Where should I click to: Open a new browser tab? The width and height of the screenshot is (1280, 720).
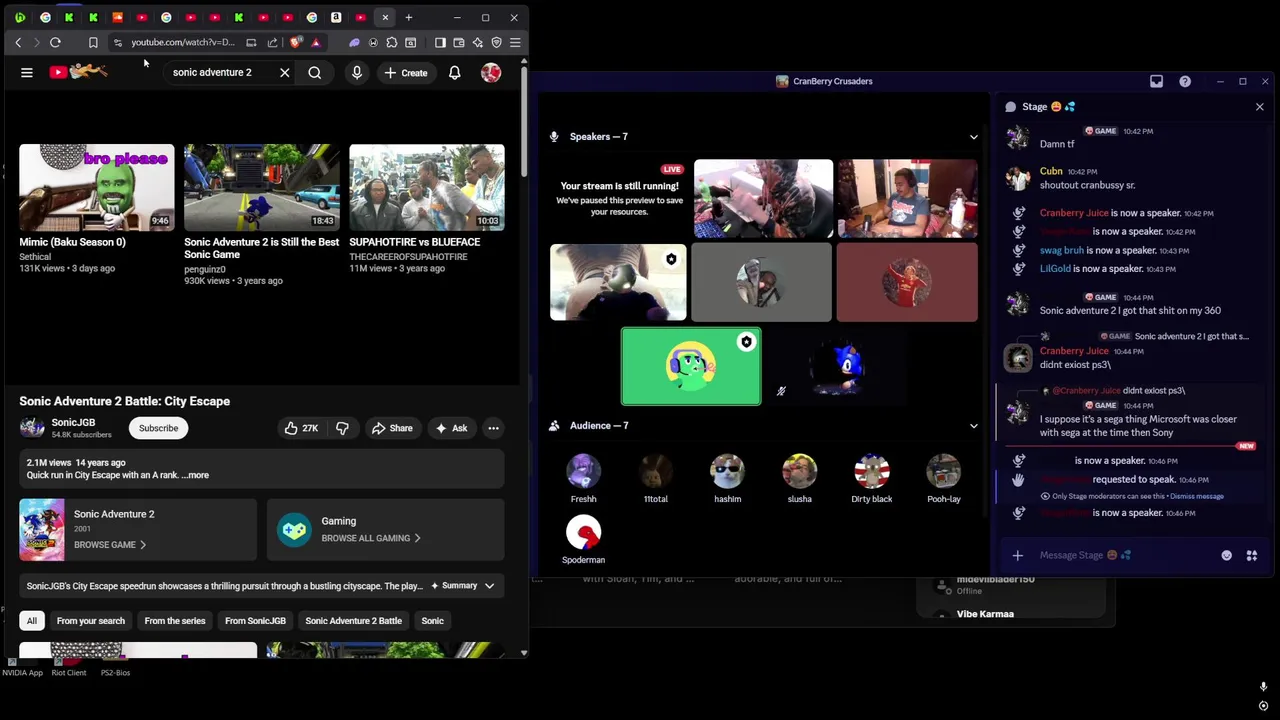pyautogui.click(x=408, y=17)
